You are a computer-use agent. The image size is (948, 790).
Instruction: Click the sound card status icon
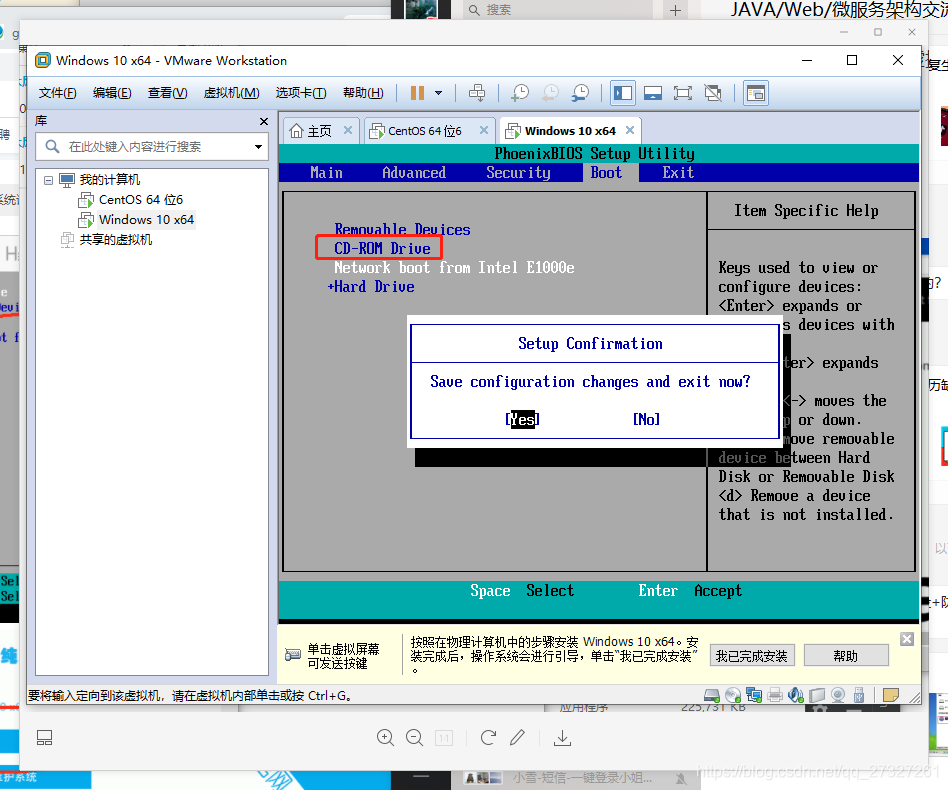[796, 695]
